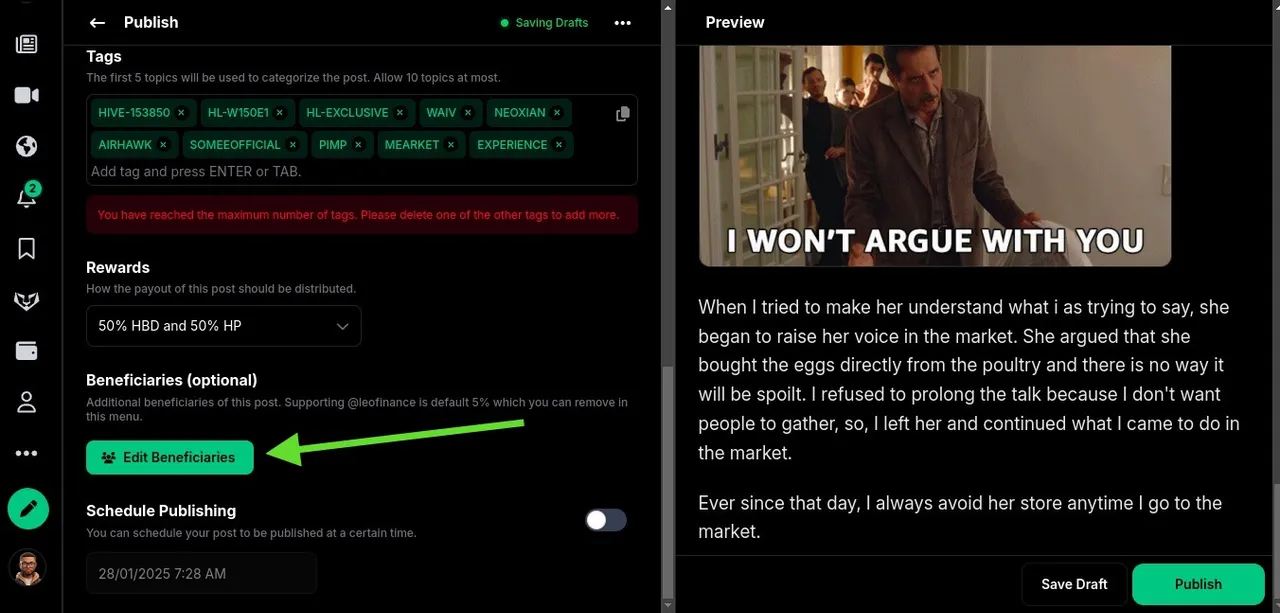Remove the WAIV tag
The width and height of the screenshot is (1280, 613).
(x=468, y=113)
